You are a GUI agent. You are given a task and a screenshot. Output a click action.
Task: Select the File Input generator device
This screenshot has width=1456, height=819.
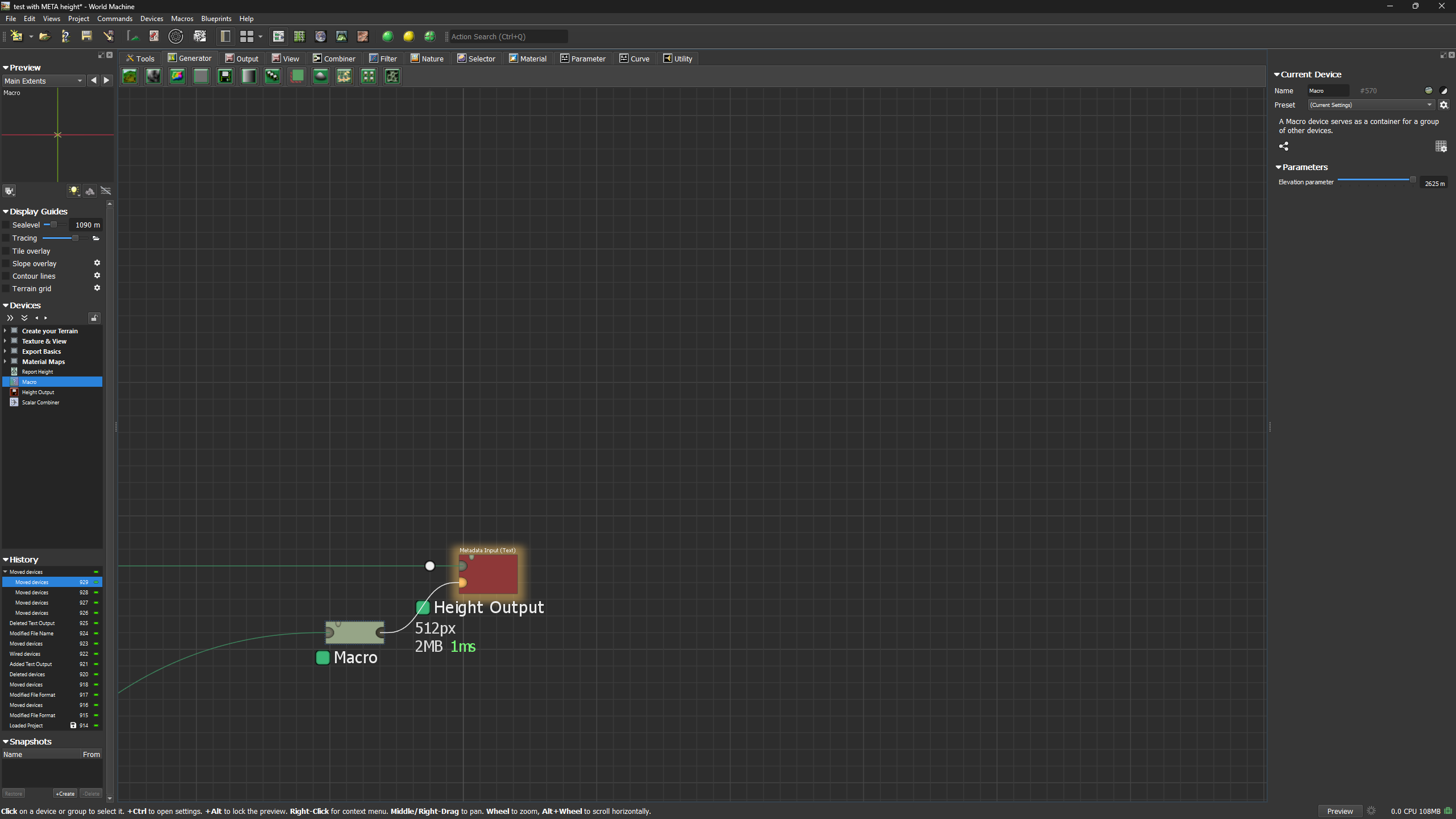(x=225, y=76)
